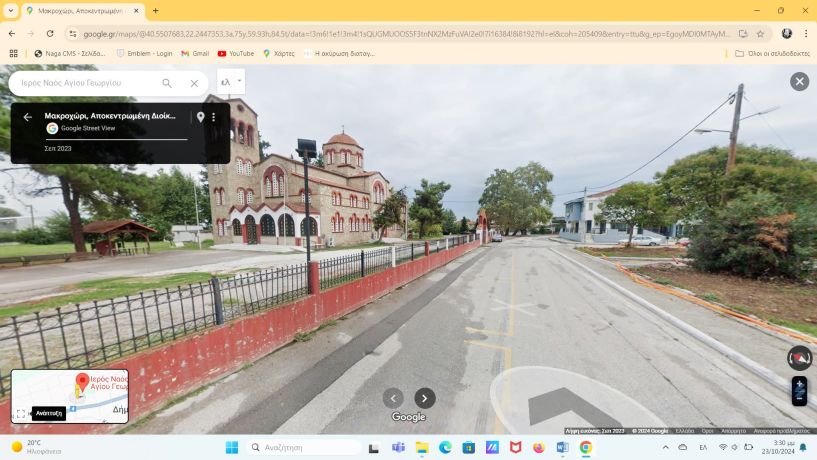This screenshot has height=460, width=817.
Task: Bookmark this page with the star icon
Action: pyautogui.click(x=760, y=33)
